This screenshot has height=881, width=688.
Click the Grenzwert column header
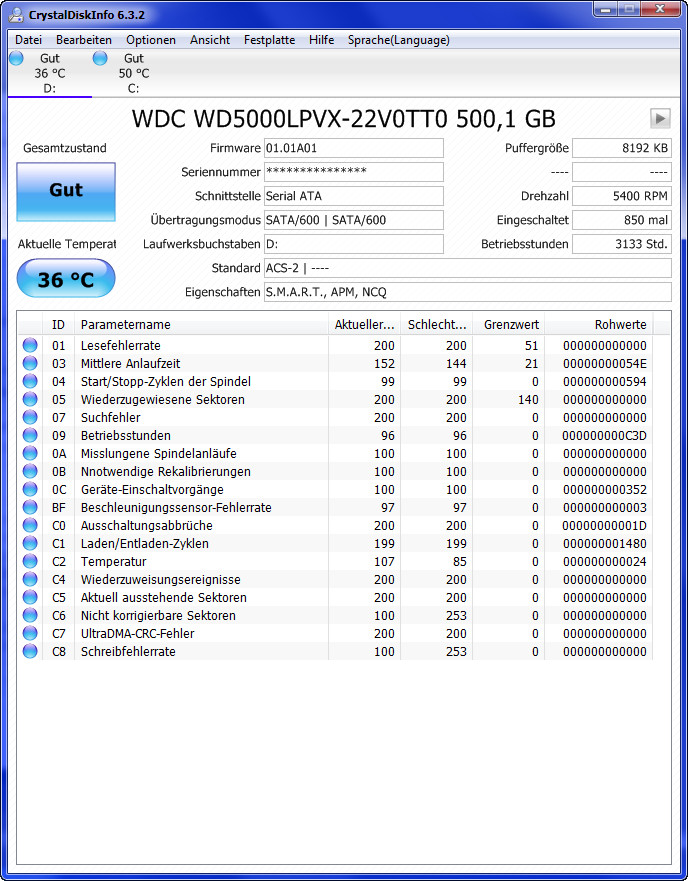(508, 325)
